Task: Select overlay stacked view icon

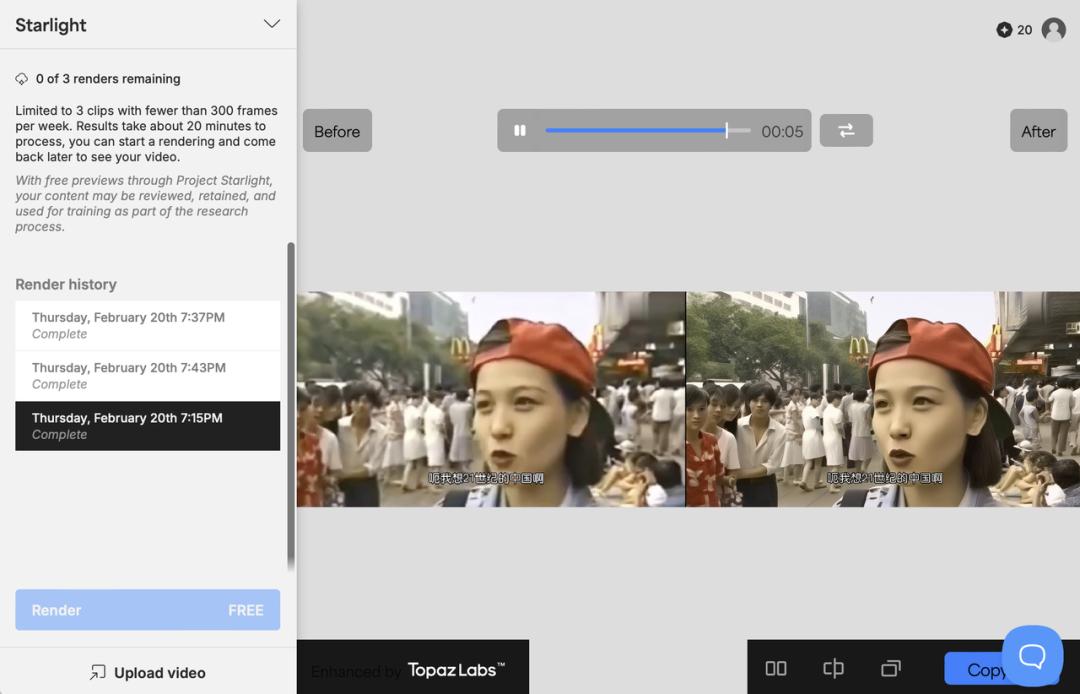Action: pos(891,668)
